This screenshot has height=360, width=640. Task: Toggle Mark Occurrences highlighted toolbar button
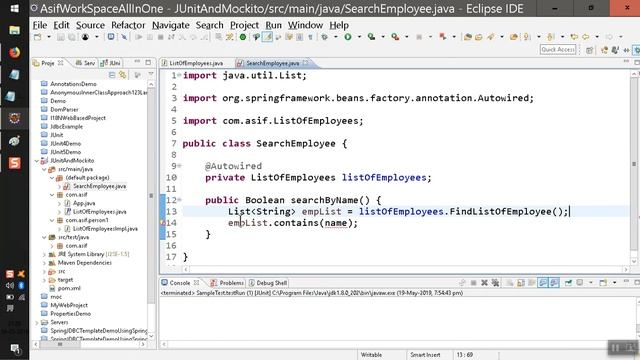point(267,37)
